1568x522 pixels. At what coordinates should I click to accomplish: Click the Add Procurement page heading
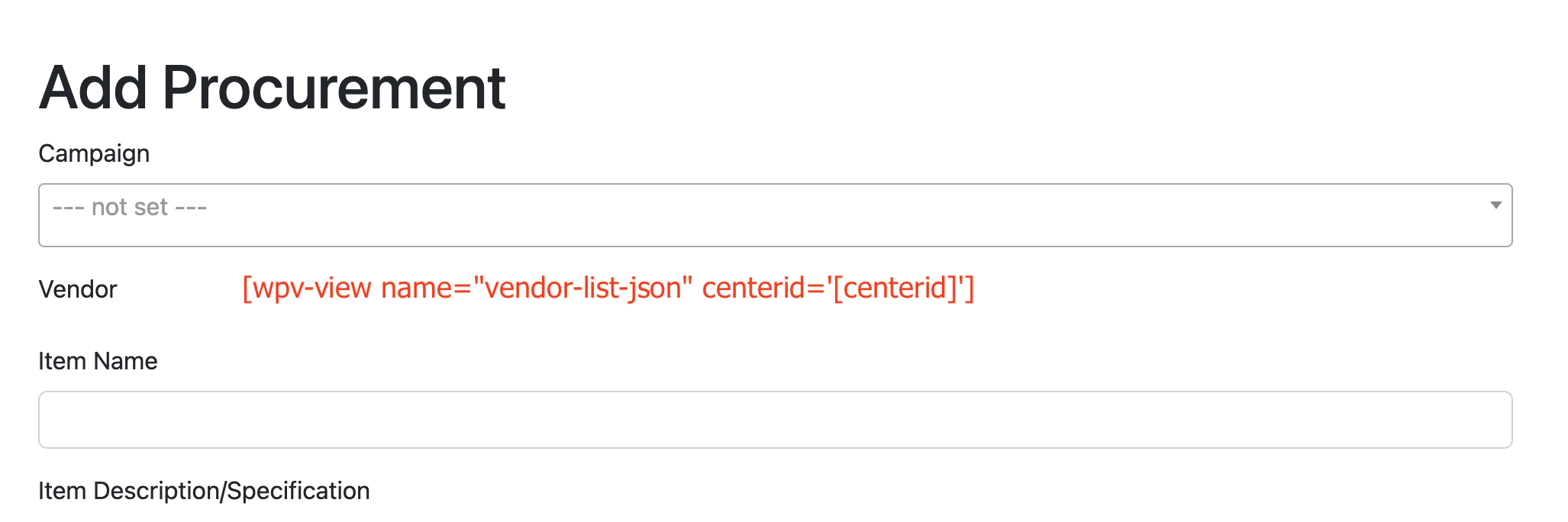coord(272,88)
